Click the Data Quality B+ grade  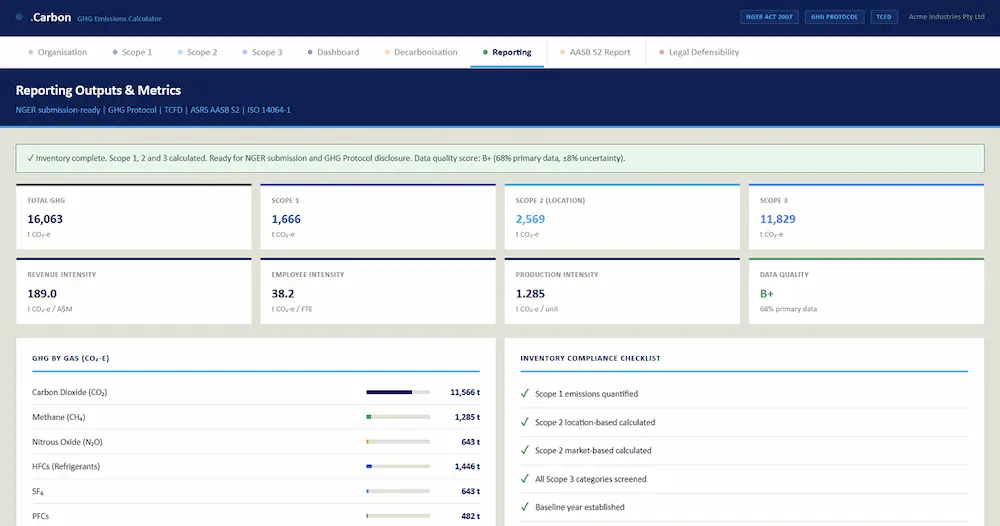pyautogui.click(x=767, y=294)
